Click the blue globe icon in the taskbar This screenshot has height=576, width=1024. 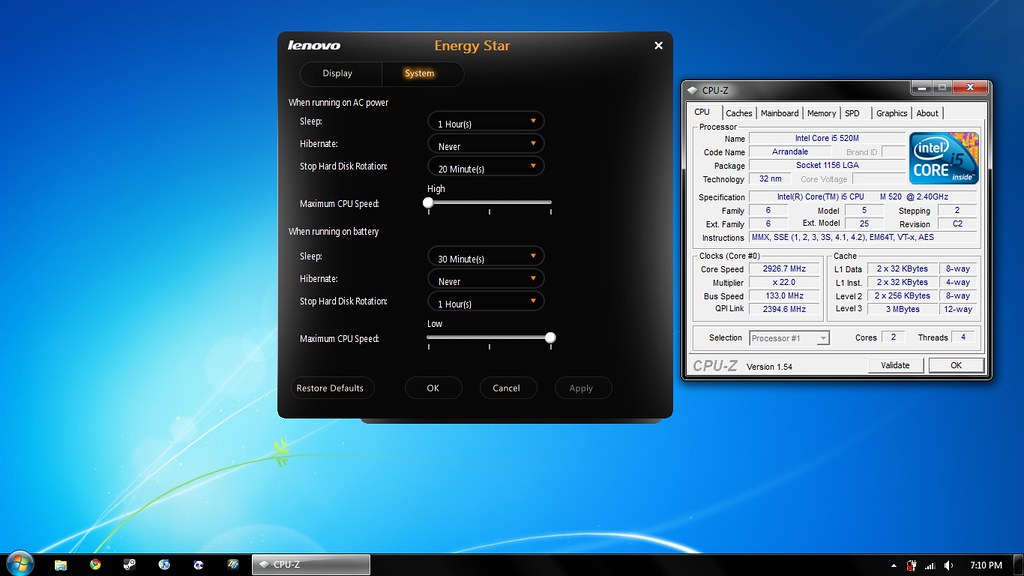164,565
